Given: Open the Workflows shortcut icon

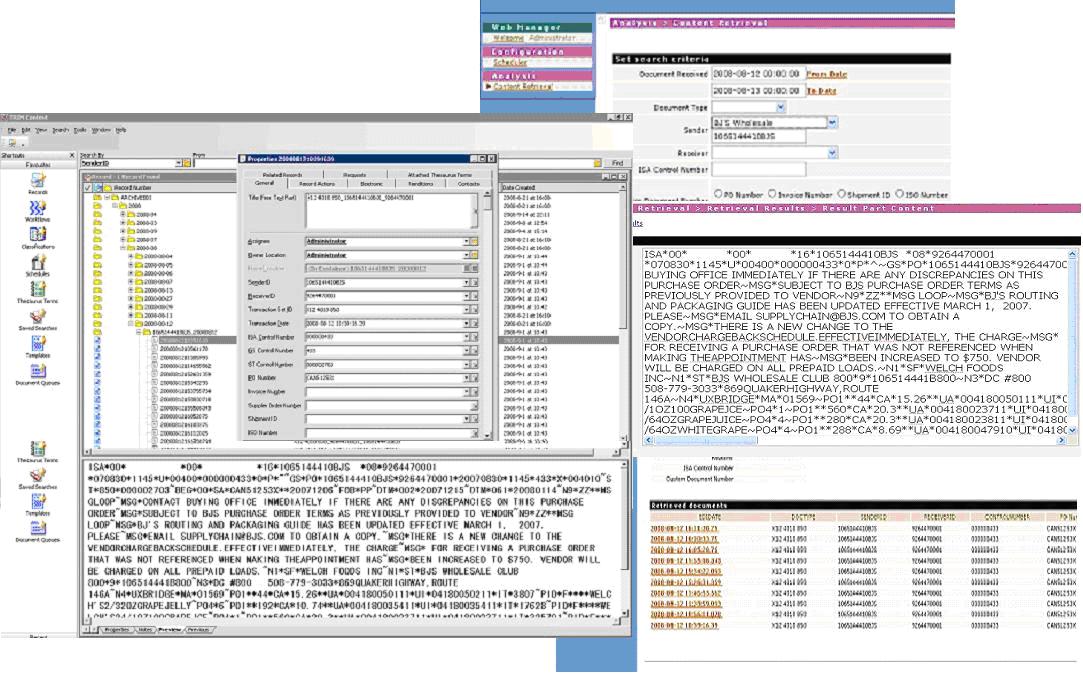Looking at the screenshot, I should point(37,208).
